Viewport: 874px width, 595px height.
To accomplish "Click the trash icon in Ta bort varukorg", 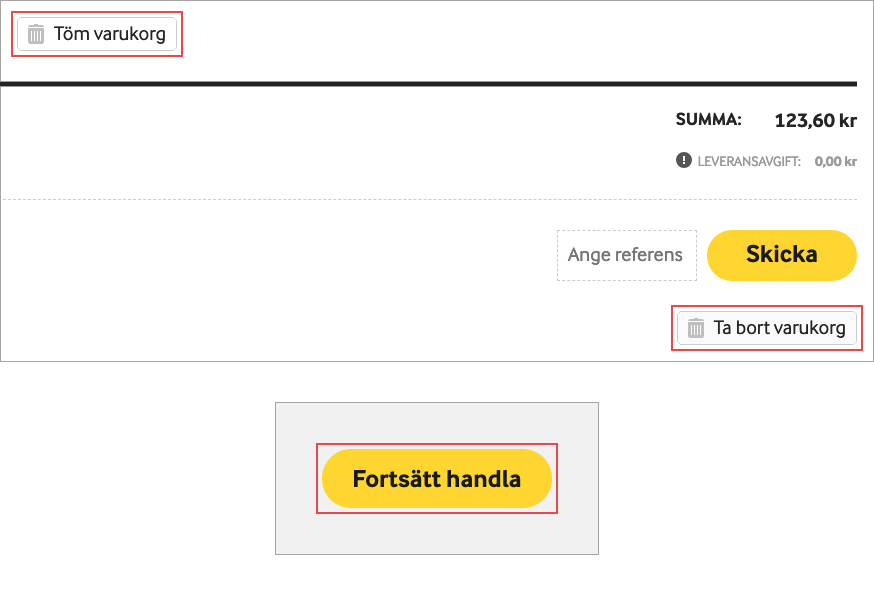I will coord(696,328).
